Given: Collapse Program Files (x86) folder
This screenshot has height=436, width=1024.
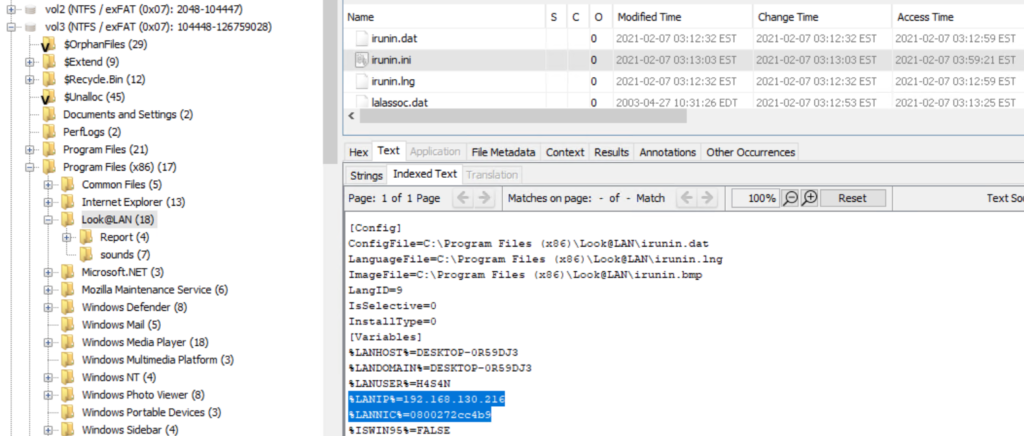Looking at the screenshot, I should (x=29, y=167).
